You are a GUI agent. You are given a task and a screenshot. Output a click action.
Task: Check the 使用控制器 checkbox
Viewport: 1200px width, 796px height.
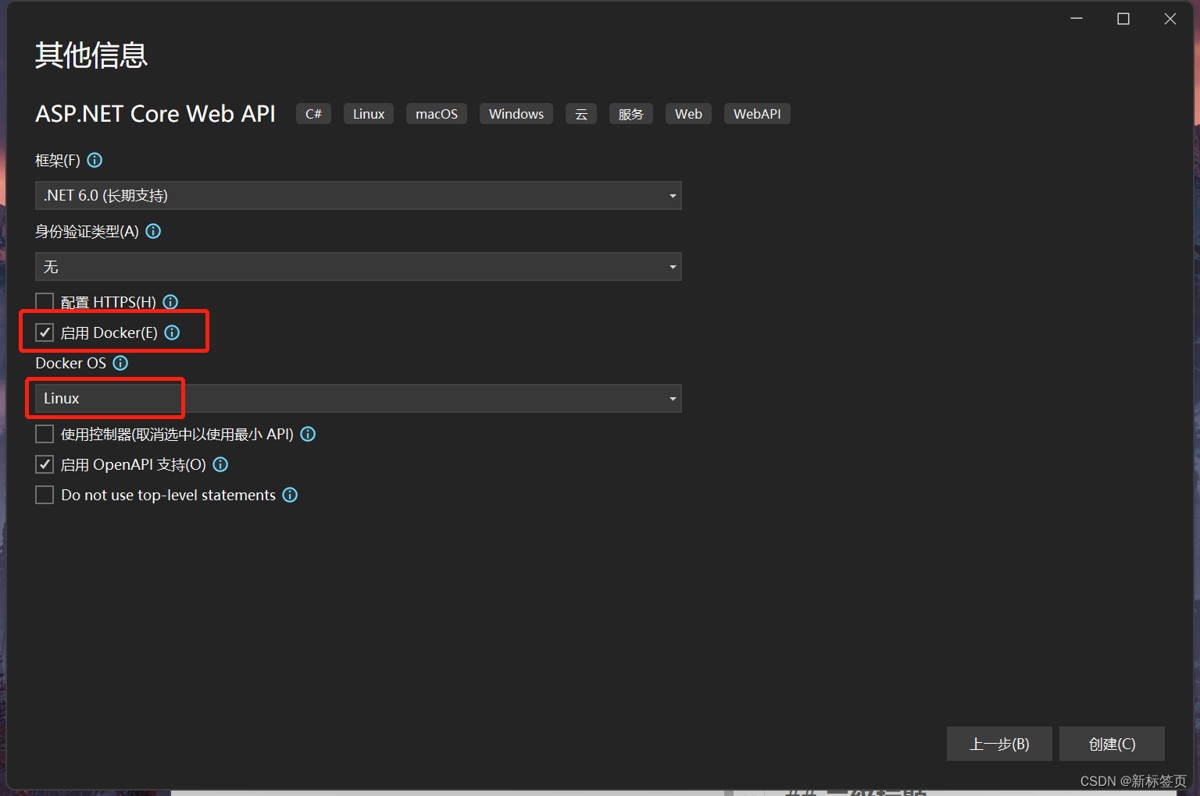click(44, 434)
